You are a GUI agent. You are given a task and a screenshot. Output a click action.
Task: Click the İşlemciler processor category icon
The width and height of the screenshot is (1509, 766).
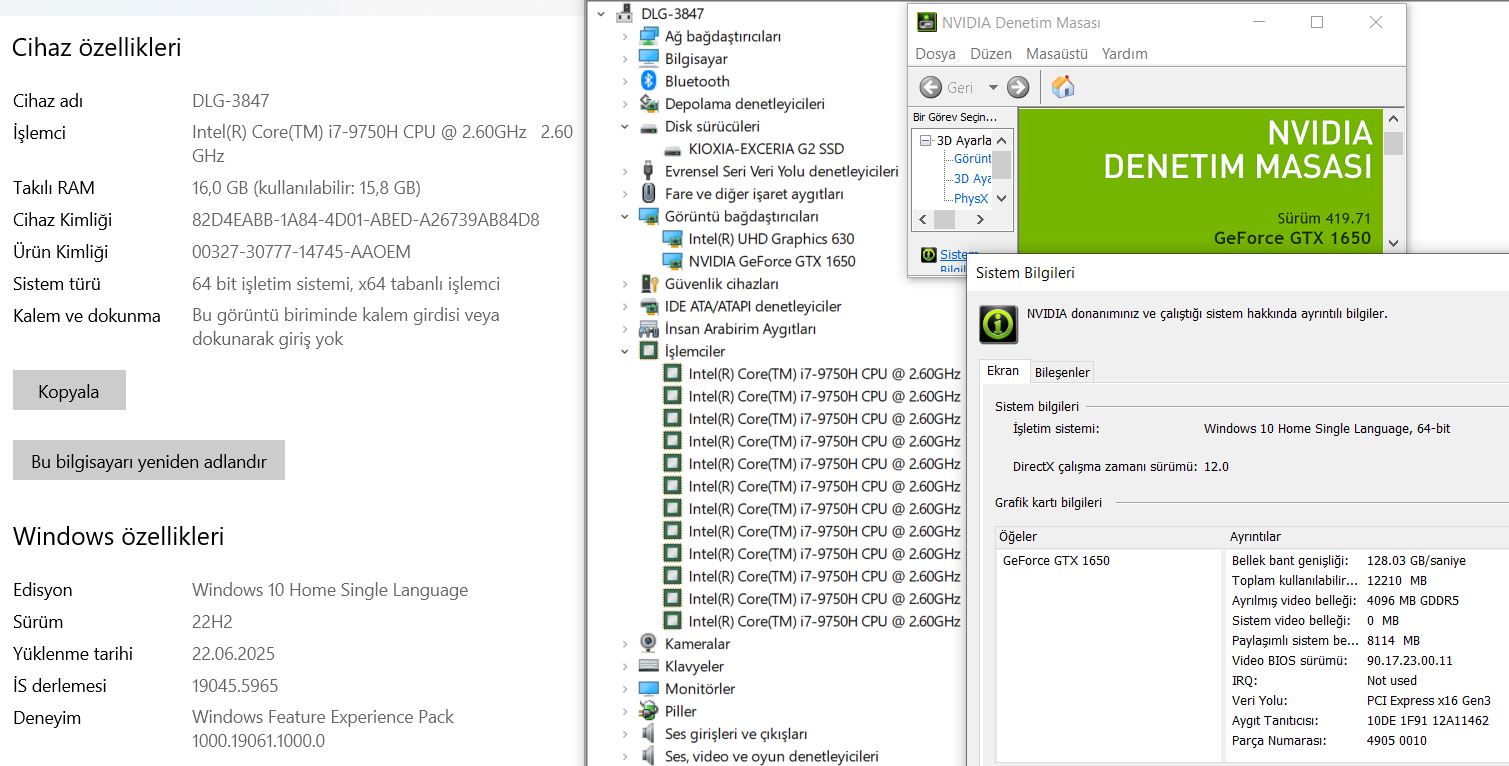(x=648, y=351)
